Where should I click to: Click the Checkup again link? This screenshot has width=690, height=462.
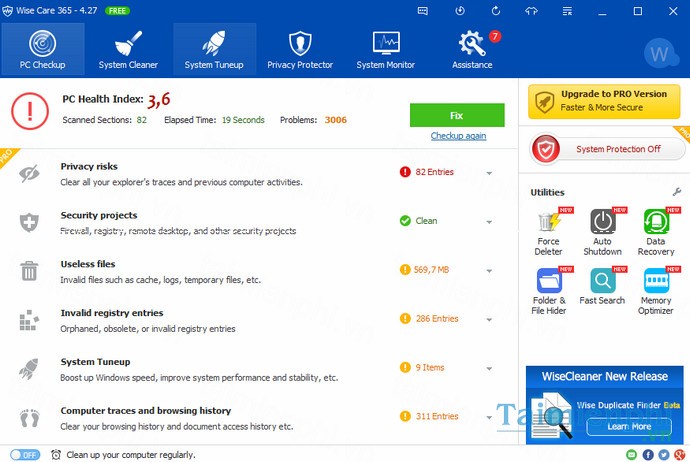(x=458, y=136)
